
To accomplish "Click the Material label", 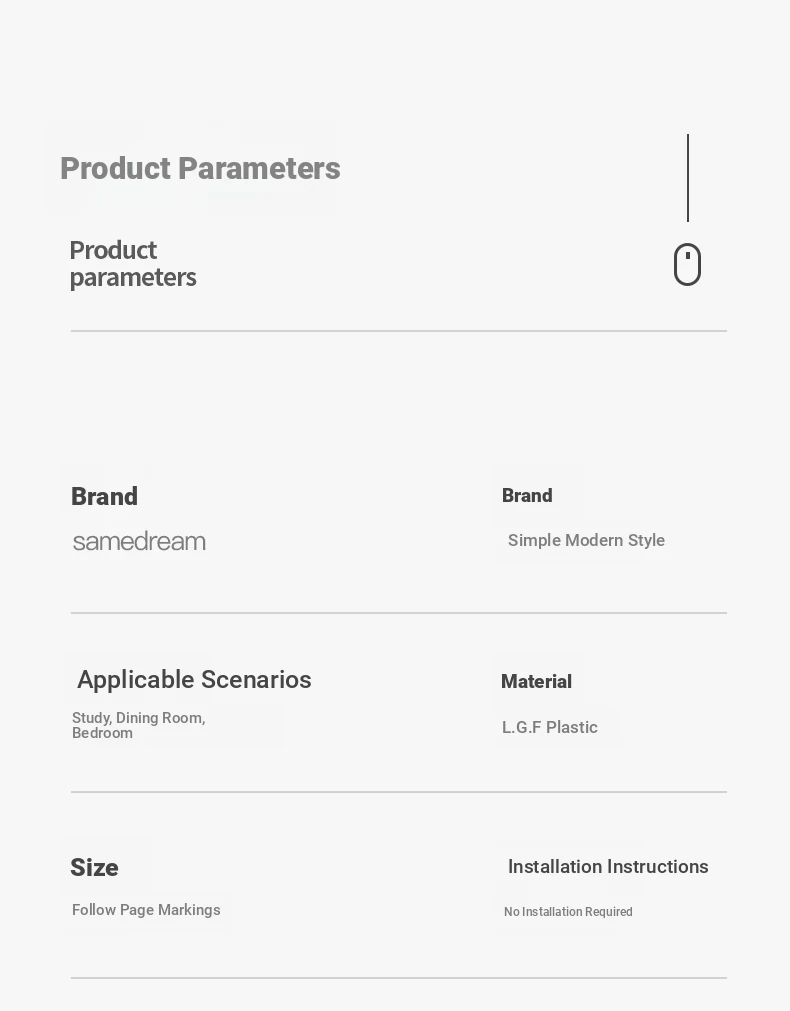I will (x=537, y=682).
